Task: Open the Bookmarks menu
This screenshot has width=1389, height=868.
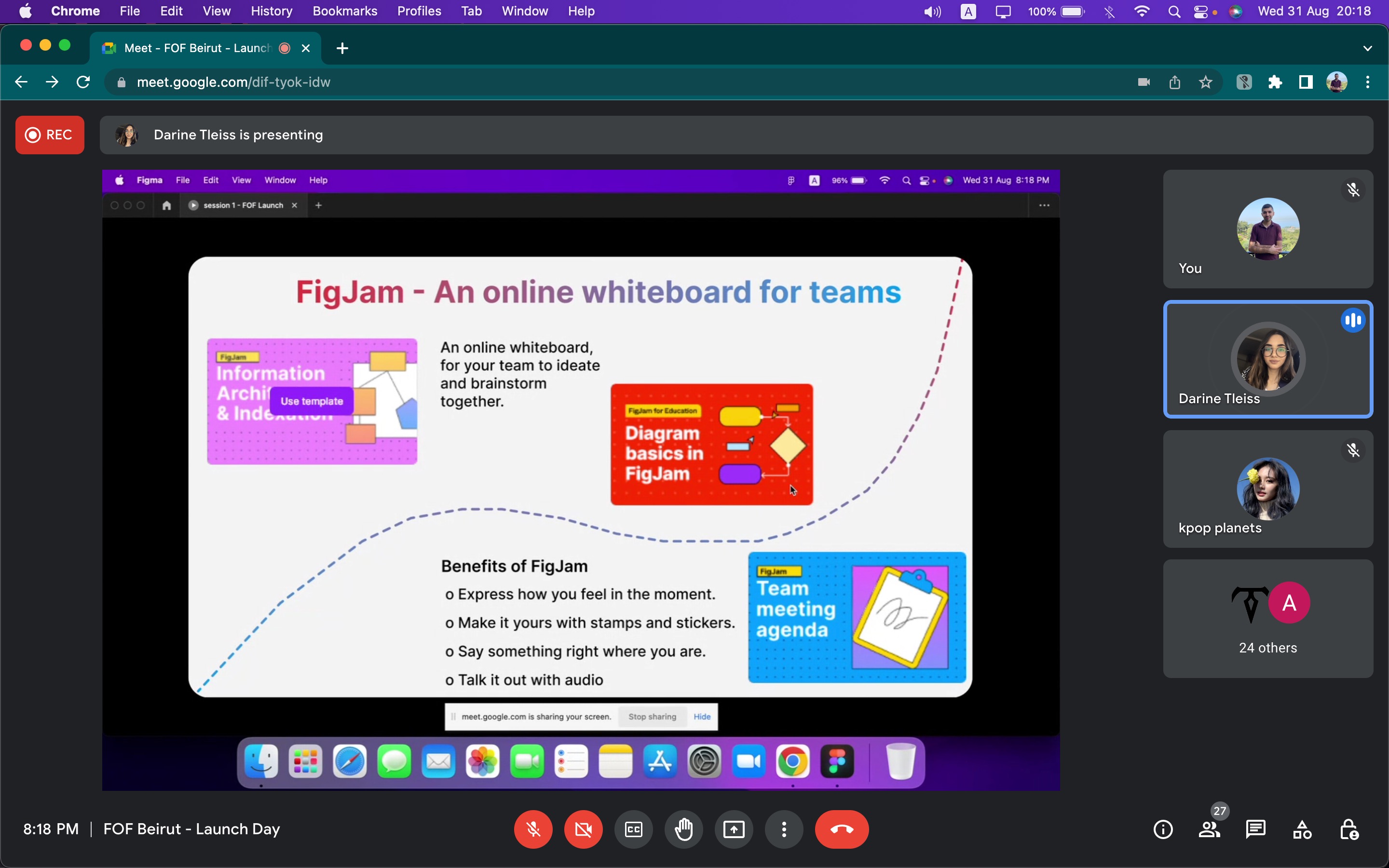Action: (345, 11)
